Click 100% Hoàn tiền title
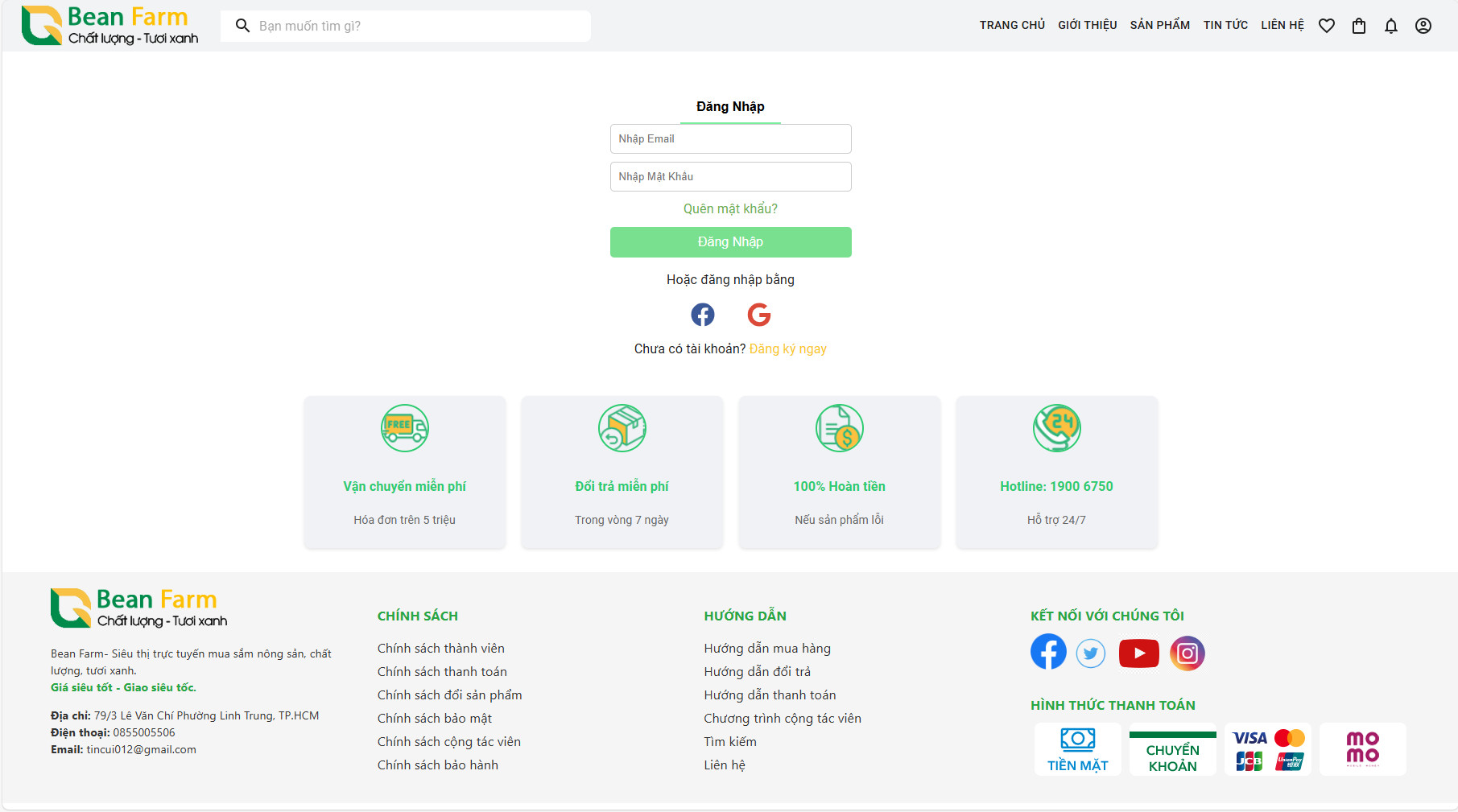The height and width of the screenshot is (812, 1458). [840, 487]
